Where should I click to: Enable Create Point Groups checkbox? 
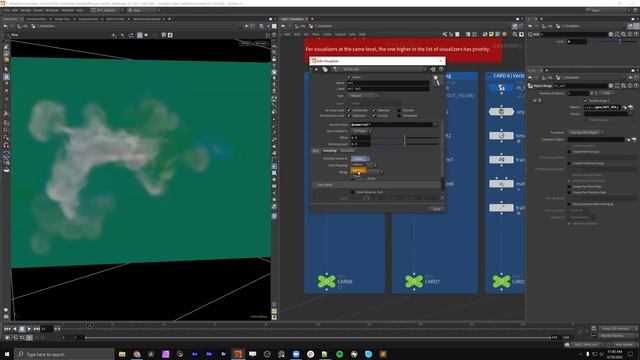coord(569,151)
